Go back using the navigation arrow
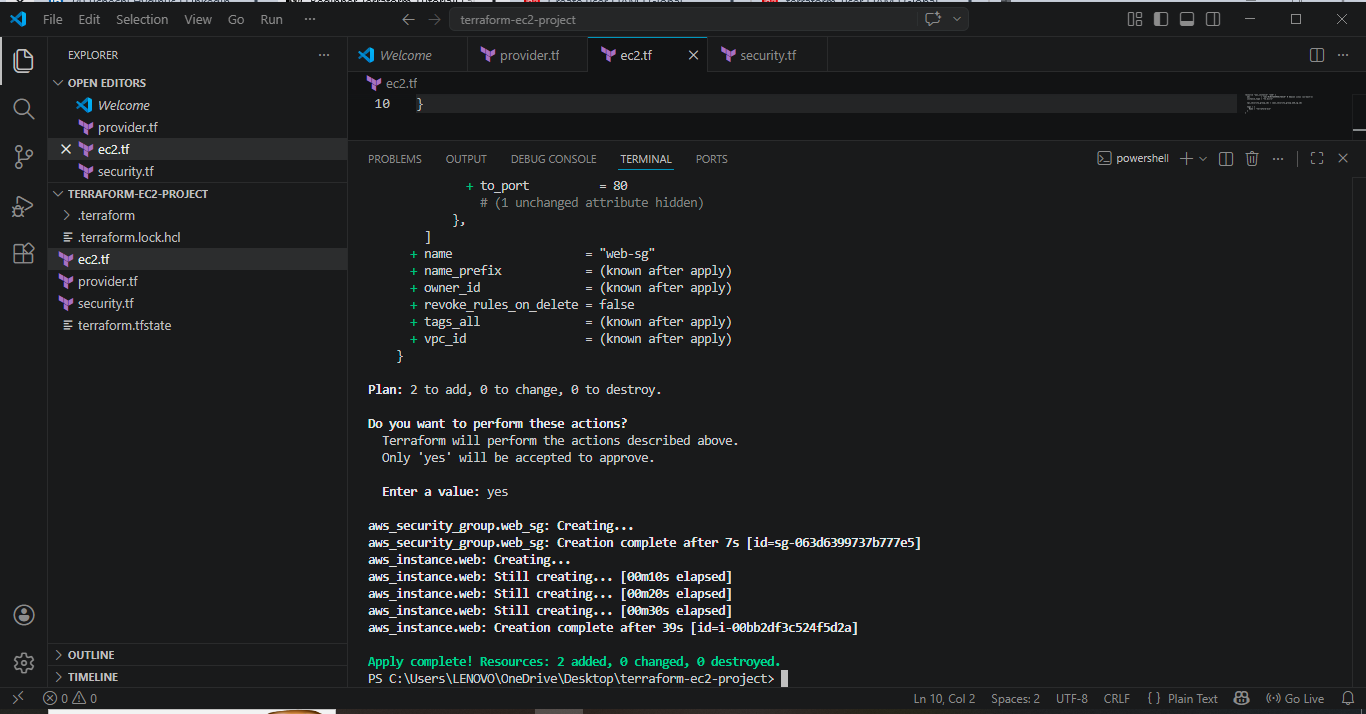 click(x=407, y=19)
